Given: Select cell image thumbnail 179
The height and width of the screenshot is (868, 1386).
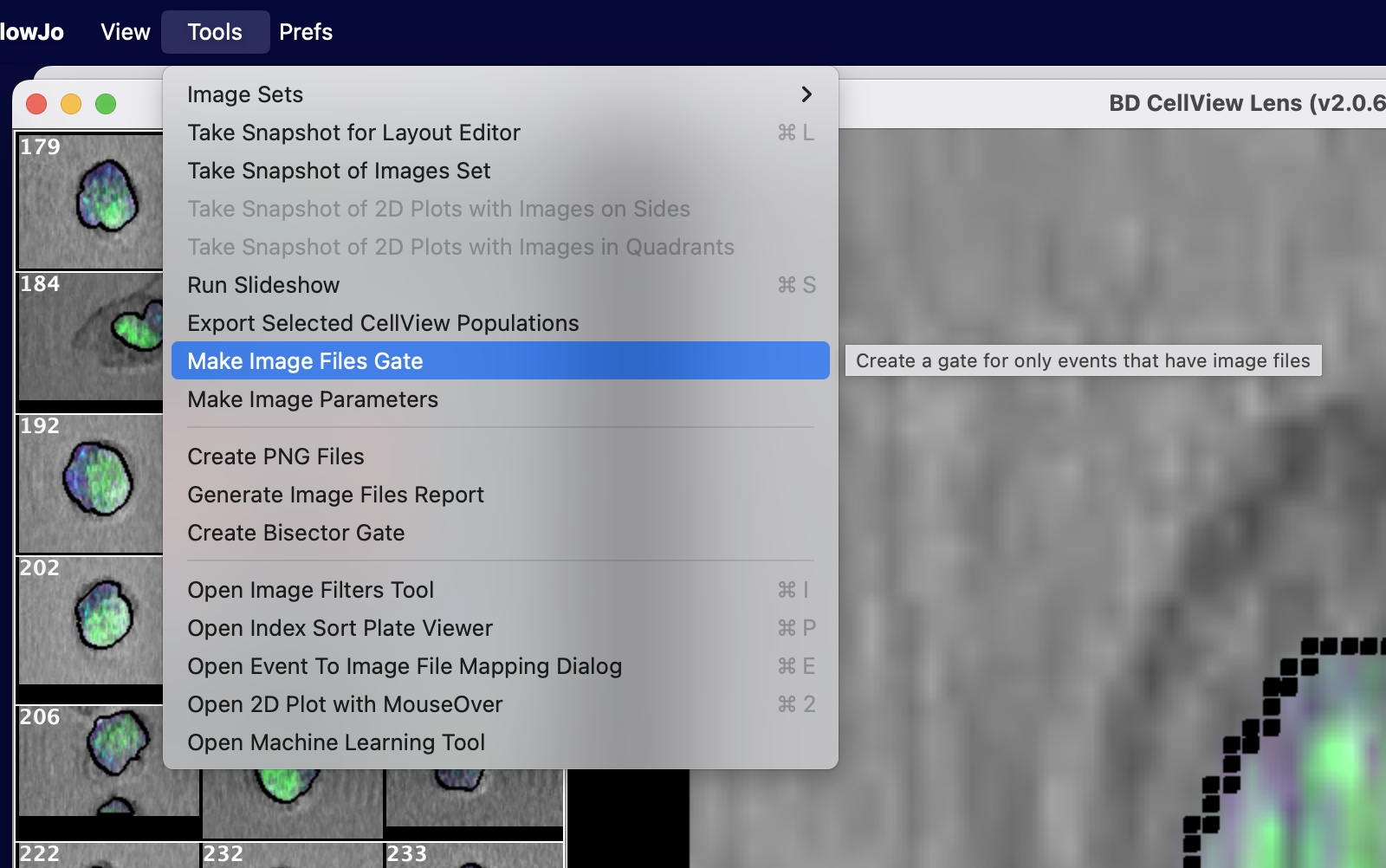Looking at the screenshot, I should (x=91, y=201).
